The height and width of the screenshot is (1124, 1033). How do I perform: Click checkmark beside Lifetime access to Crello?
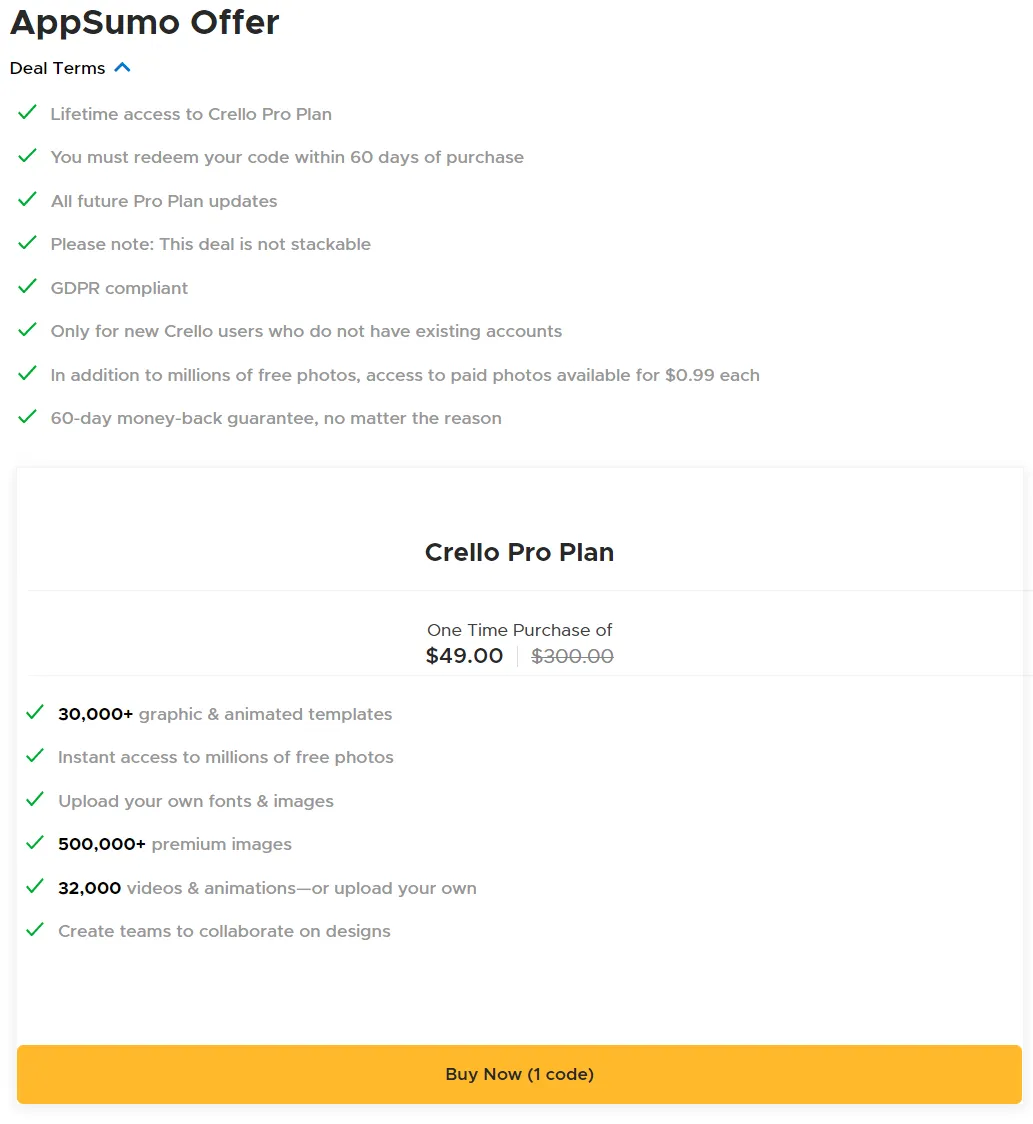point(28,113)
